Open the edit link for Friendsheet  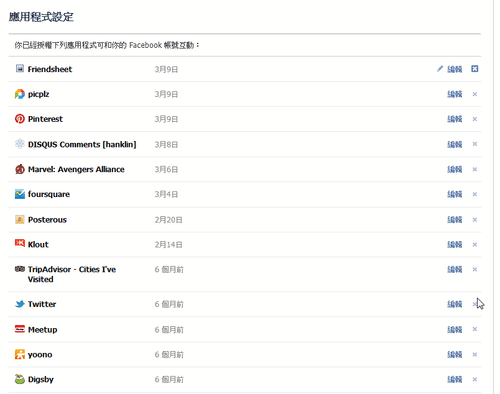click(x=455, y=69)
